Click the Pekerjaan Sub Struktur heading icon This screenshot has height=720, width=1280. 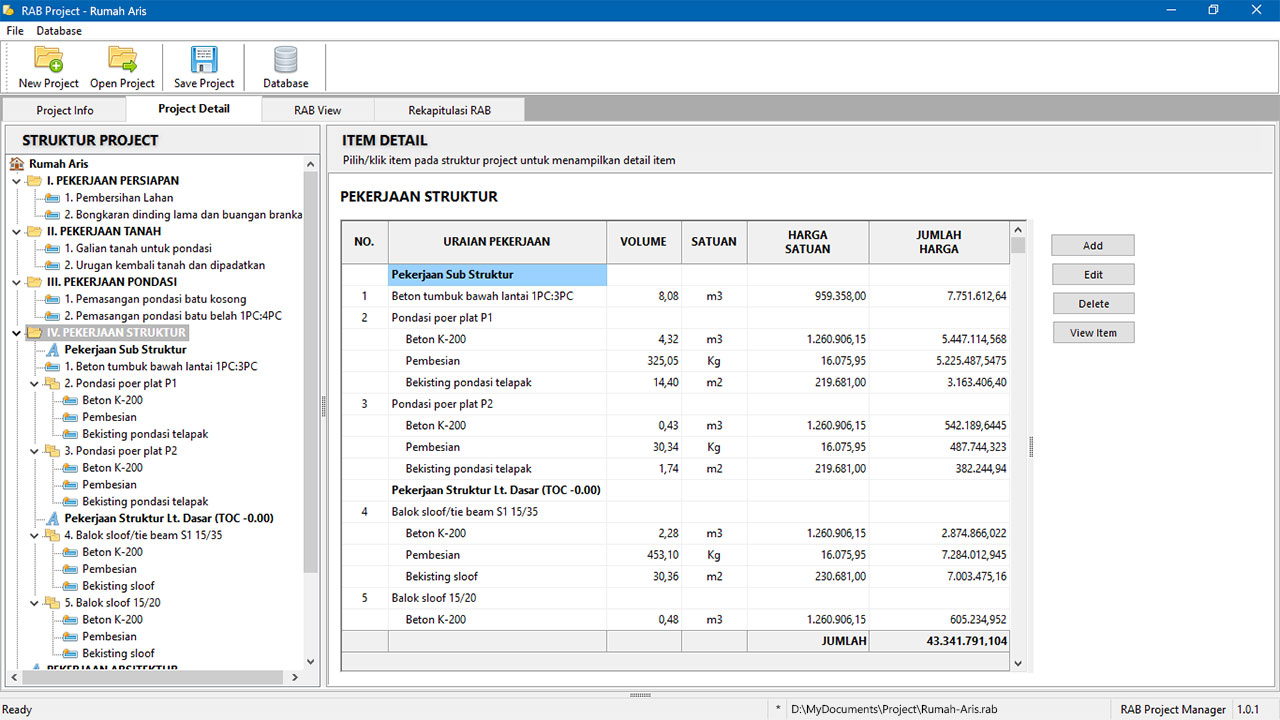[x=53, y=350]
